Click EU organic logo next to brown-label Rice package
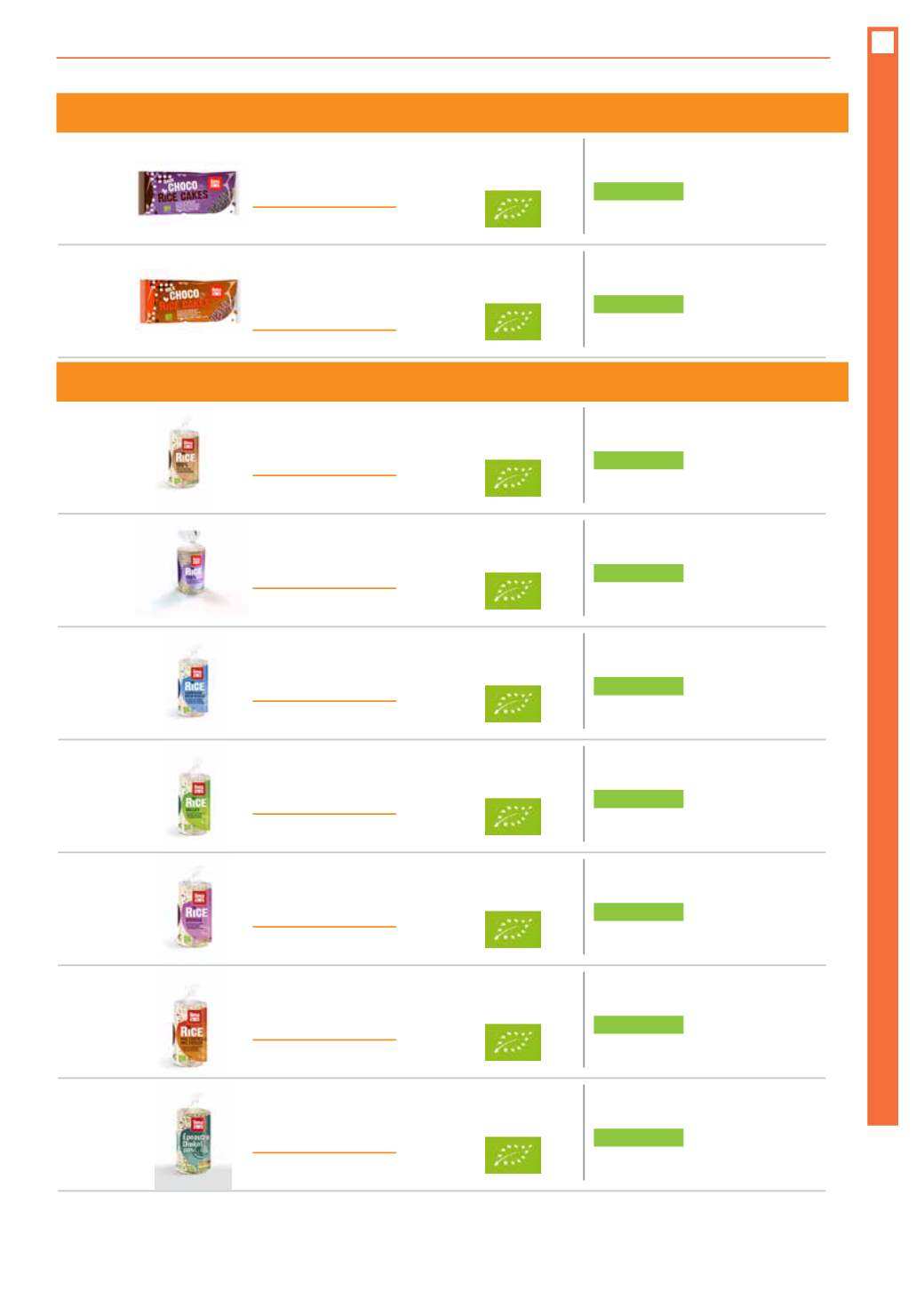The height and width of the screenshot is (1307, 924). (513, 478)
